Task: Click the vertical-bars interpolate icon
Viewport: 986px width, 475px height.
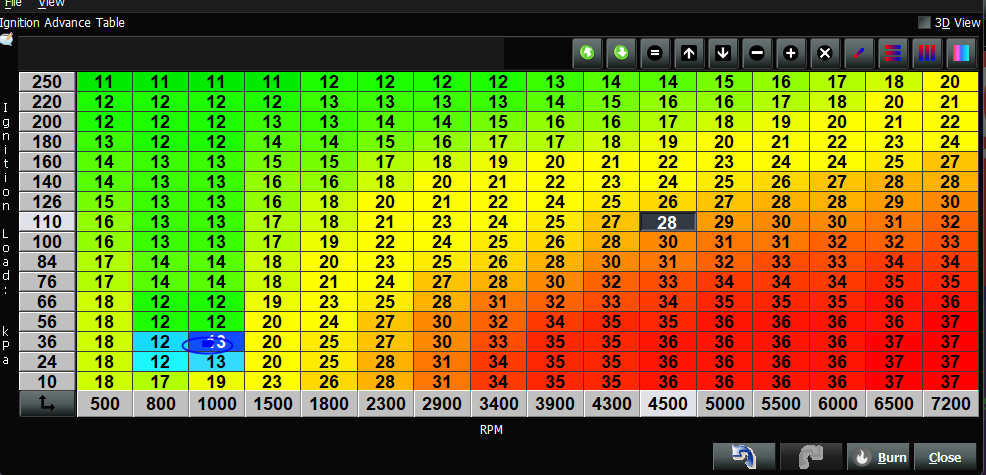Action: 927,53
